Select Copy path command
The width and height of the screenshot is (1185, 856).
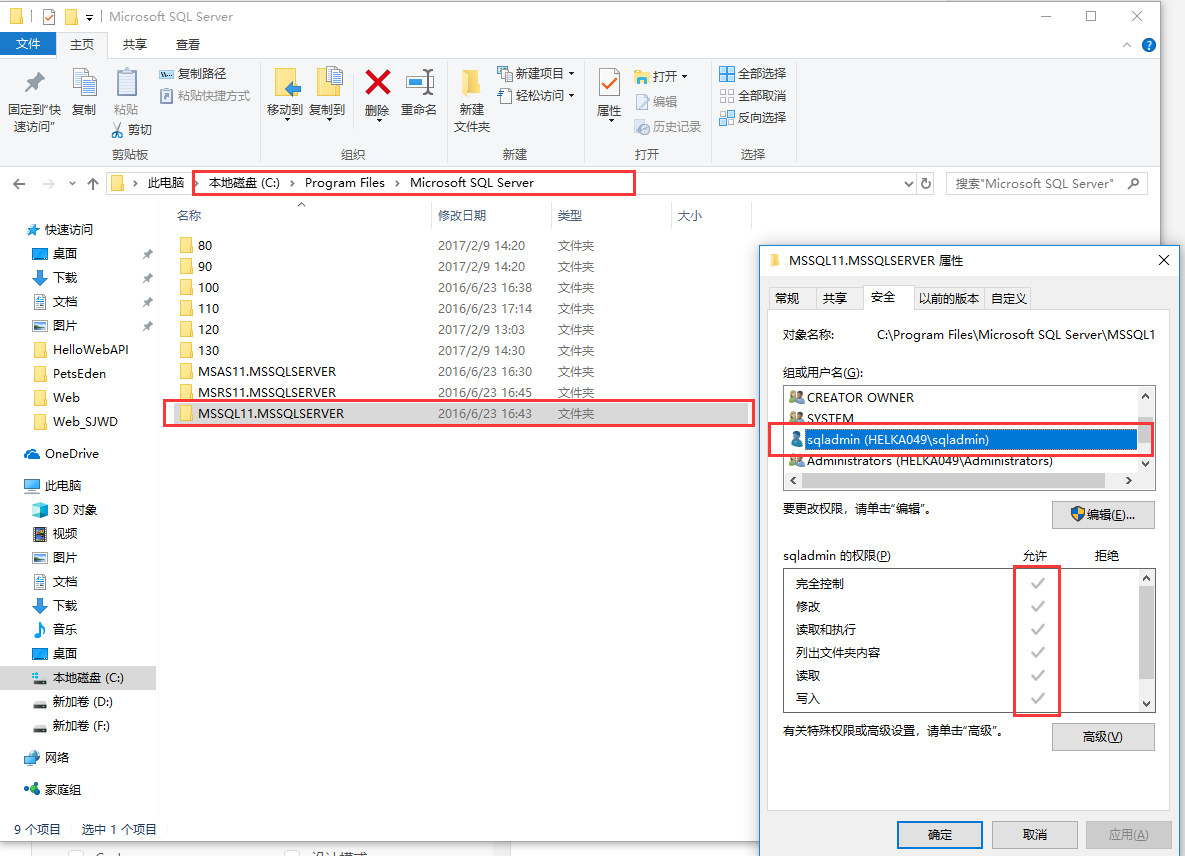pos(193,73)
